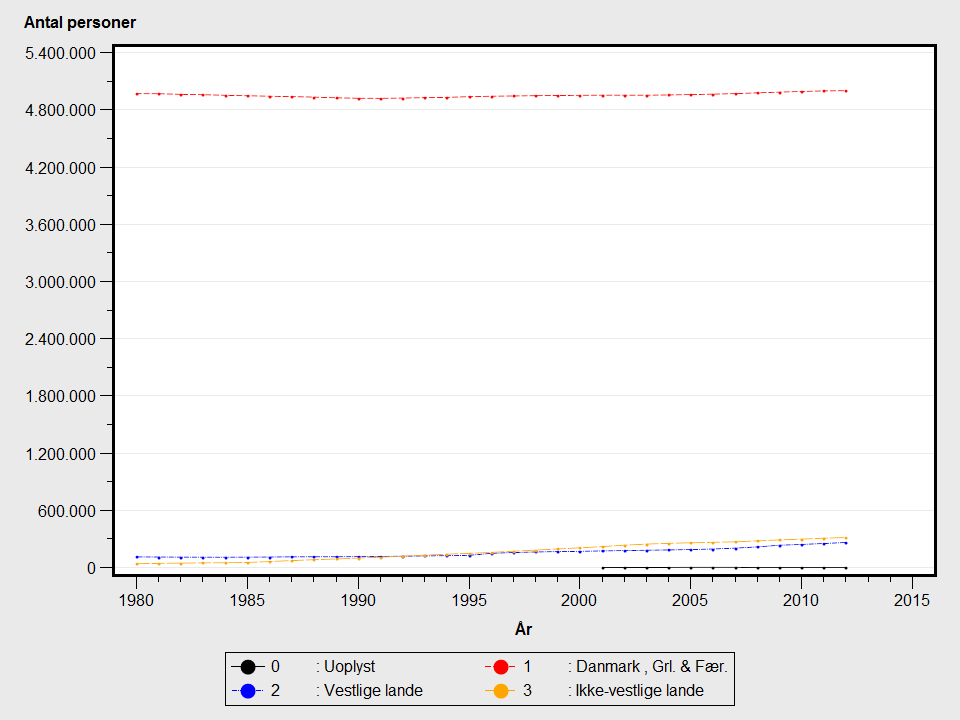Click the black line's first point at 2001

[602, 567]
